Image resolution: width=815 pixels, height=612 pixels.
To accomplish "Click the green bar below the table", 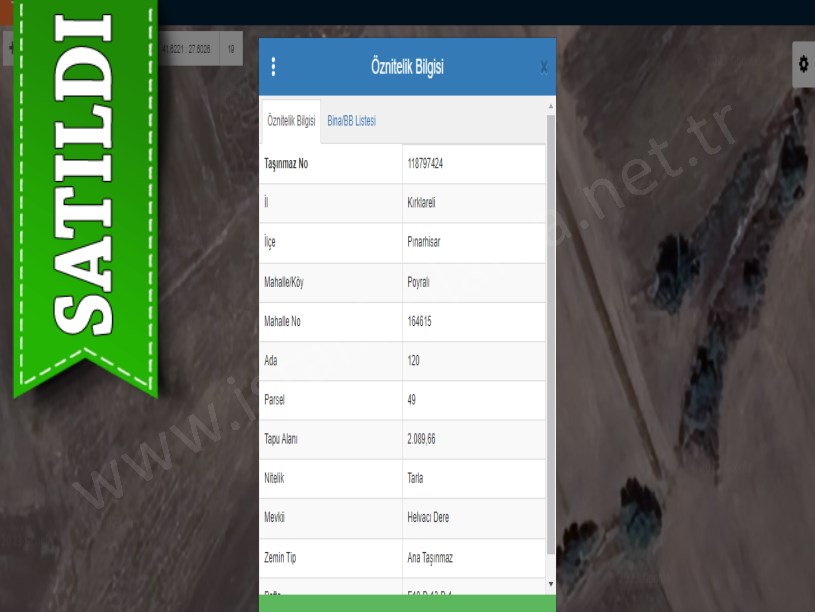I will click(407, 603).
